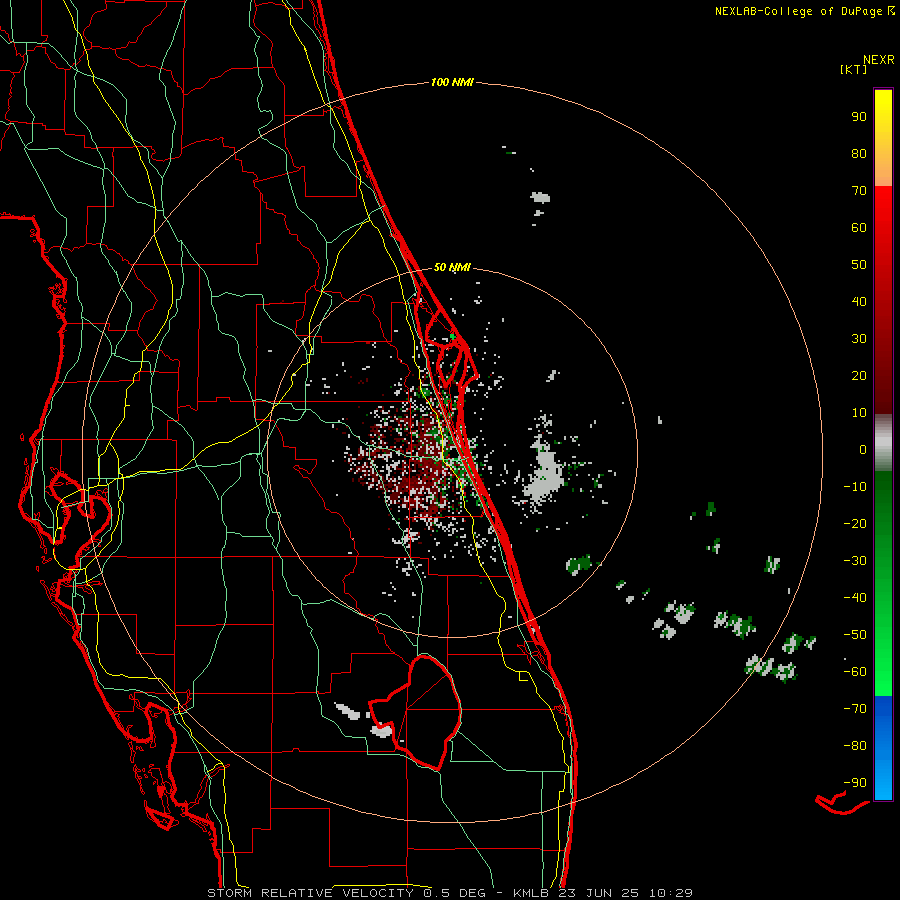The height and width of the screenshot is (900, 900).
Task: Click the '-60' value on velocity scale
Action: pos(855,672)
